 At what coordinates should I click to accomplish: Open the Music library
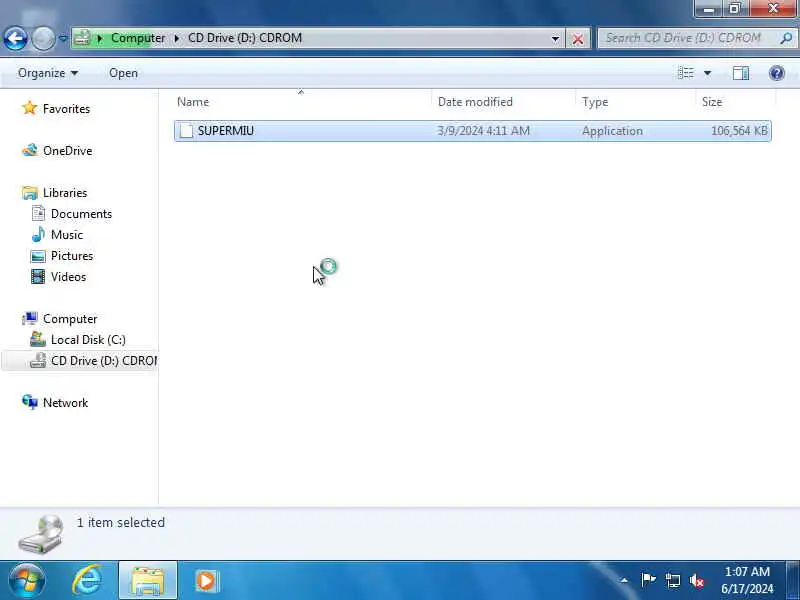coord(67,235)
